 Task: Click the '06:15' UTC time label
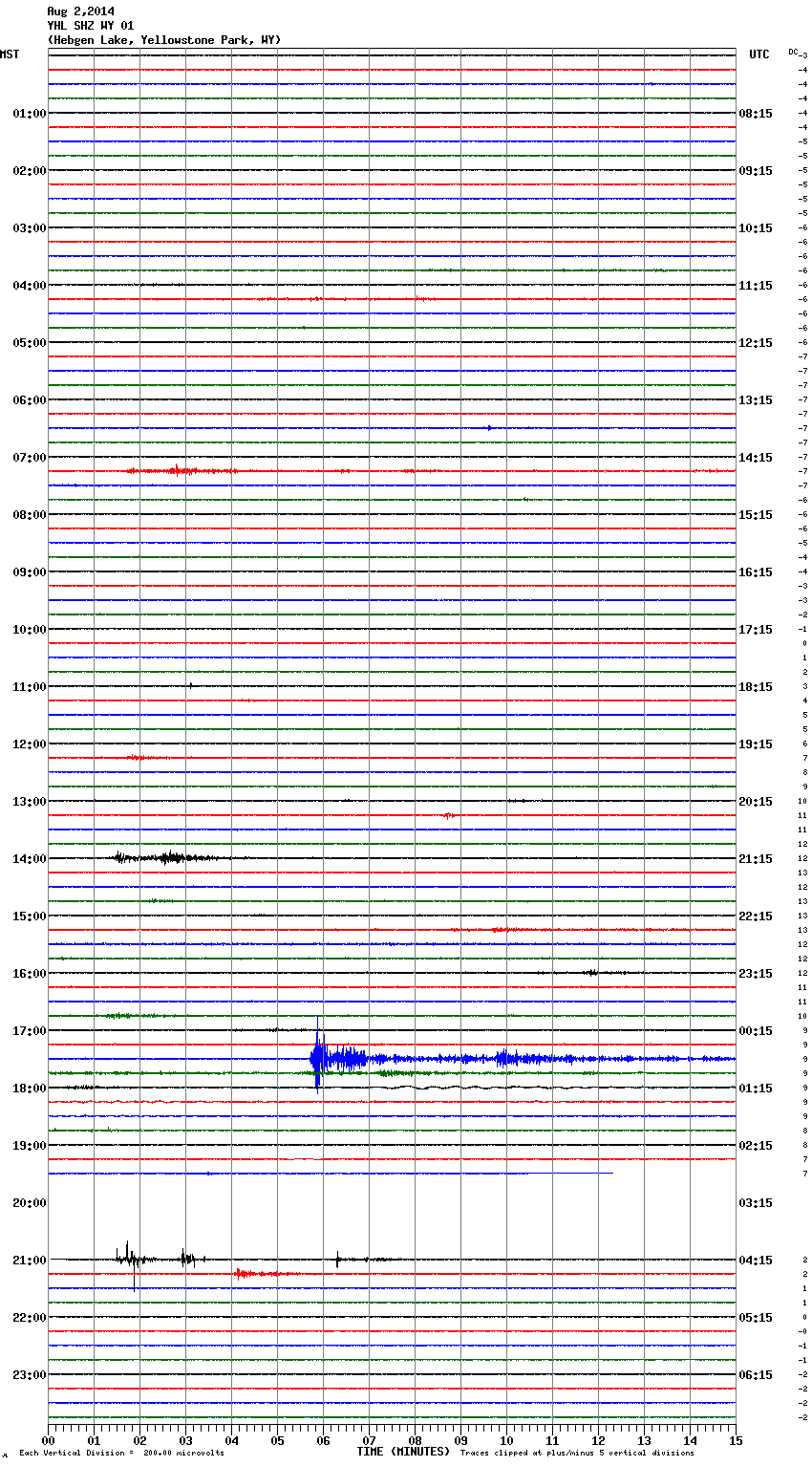[756, 1375]
